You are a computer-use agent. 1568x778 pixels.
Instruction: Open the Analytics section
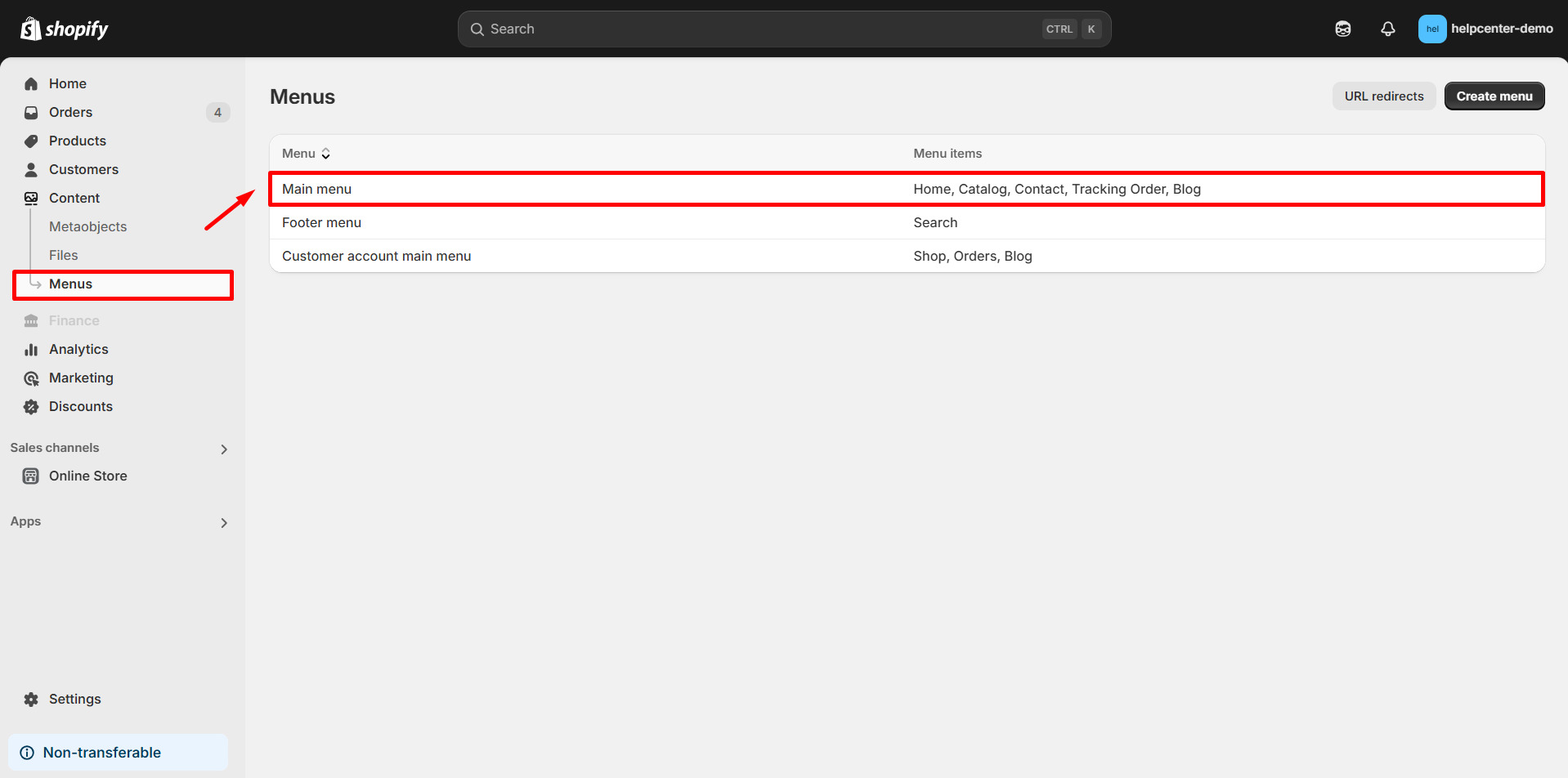click(78, 349)
